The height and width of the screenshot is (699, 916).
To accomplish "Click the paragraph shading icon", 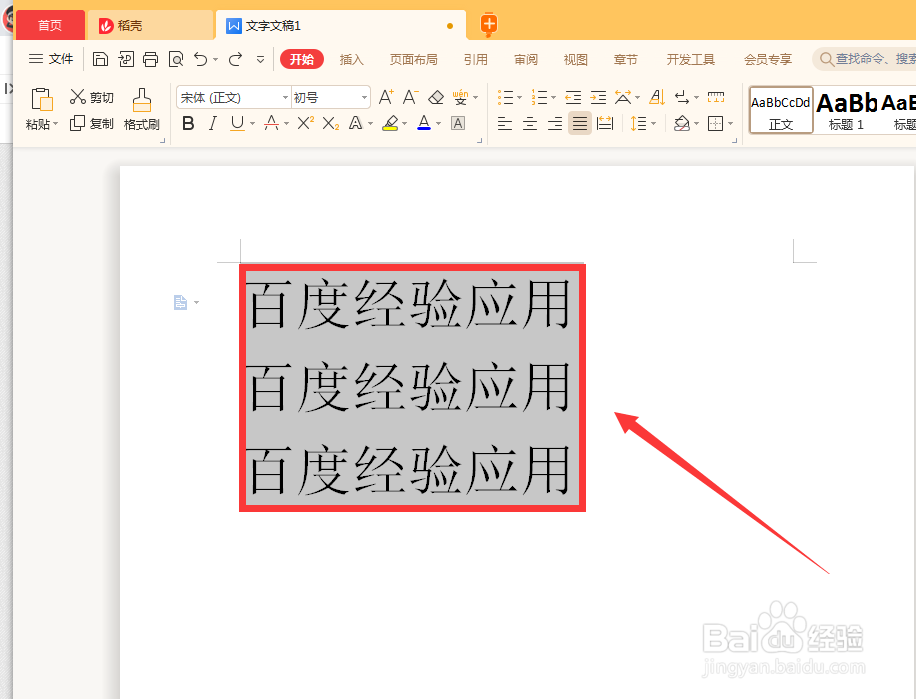I will (681, 123).
